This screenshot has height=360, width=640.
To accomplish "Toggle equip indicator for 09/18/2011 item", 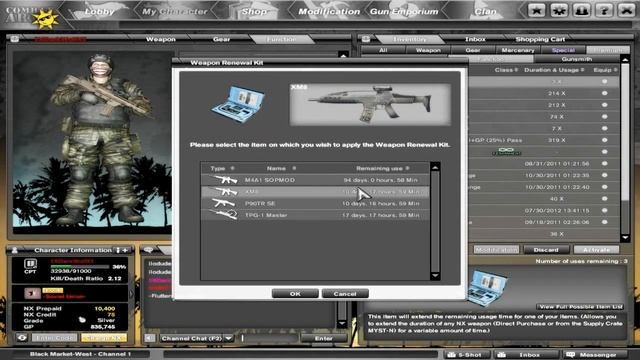I will (604, 222).
